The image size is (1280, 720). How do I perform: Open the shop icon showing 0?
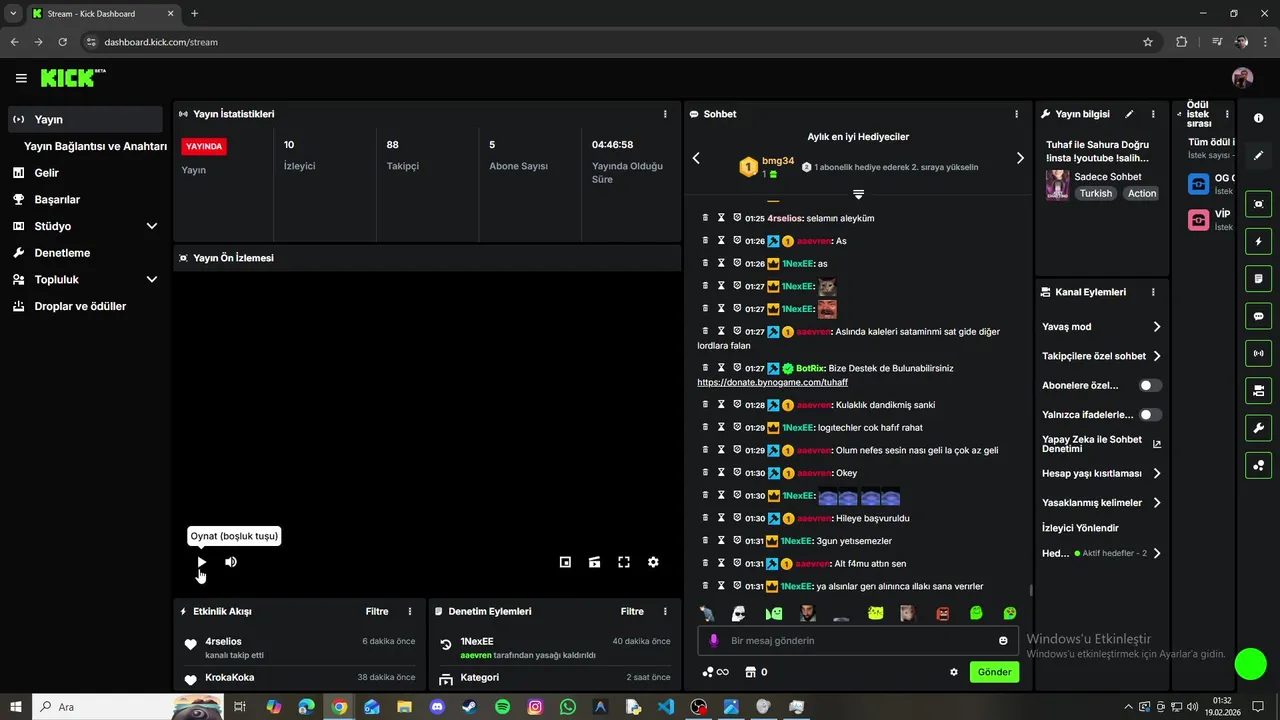[757, 672]
